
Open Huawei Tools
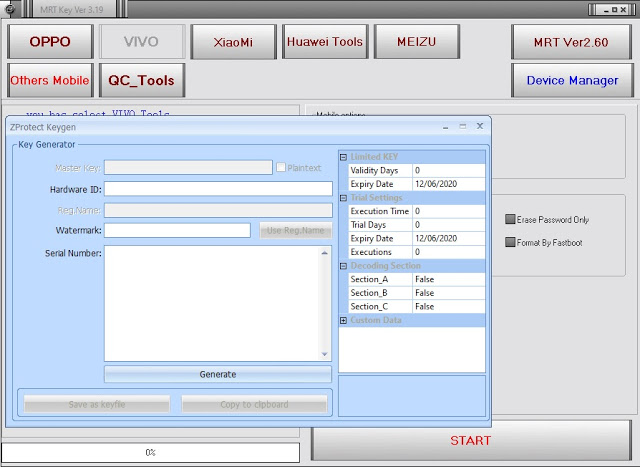(x=325, y=42)
